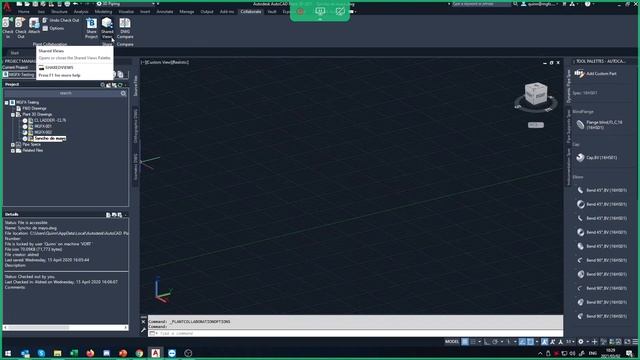Open status bar customization menu icon
Viewport: 640px width, 360px height.
coord(635,342)
